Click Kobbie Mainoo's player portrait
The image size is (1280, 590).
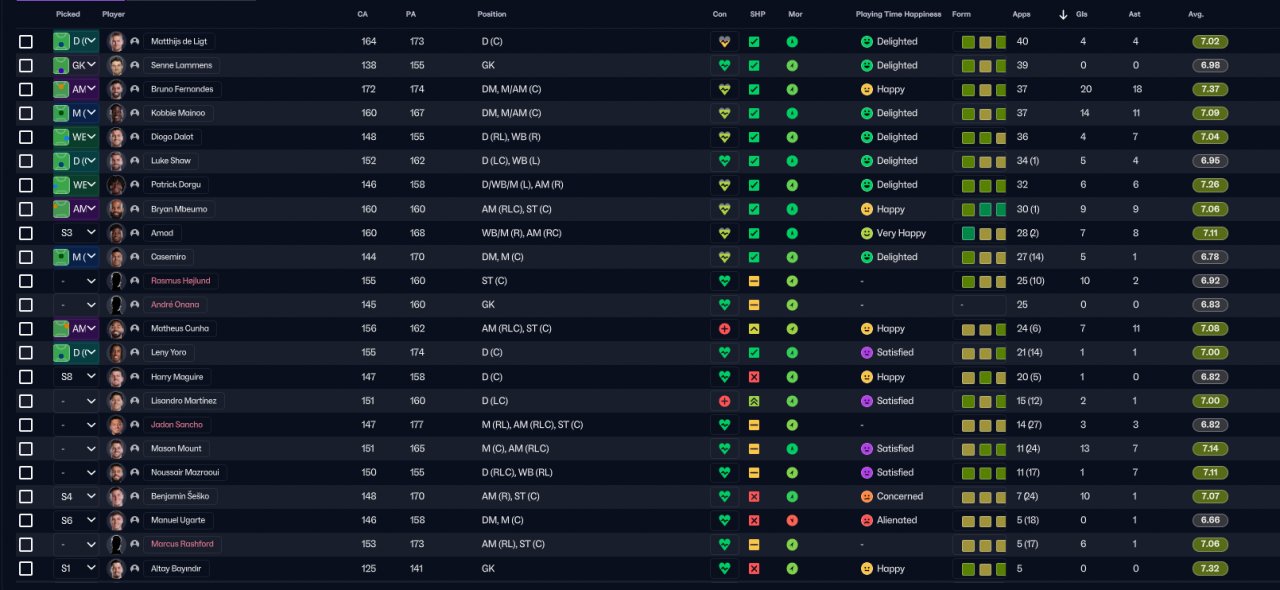(116, 113)
